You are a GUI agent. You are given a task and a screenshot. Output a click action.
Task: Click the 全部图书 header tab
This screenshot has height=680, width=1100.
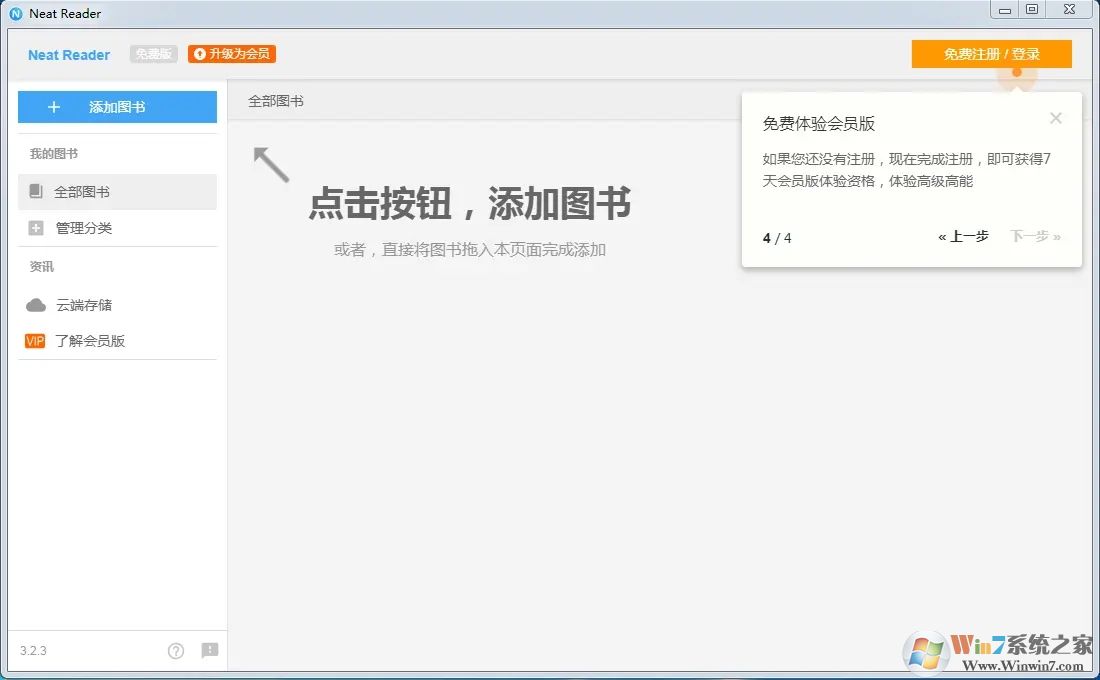(276, 101)
